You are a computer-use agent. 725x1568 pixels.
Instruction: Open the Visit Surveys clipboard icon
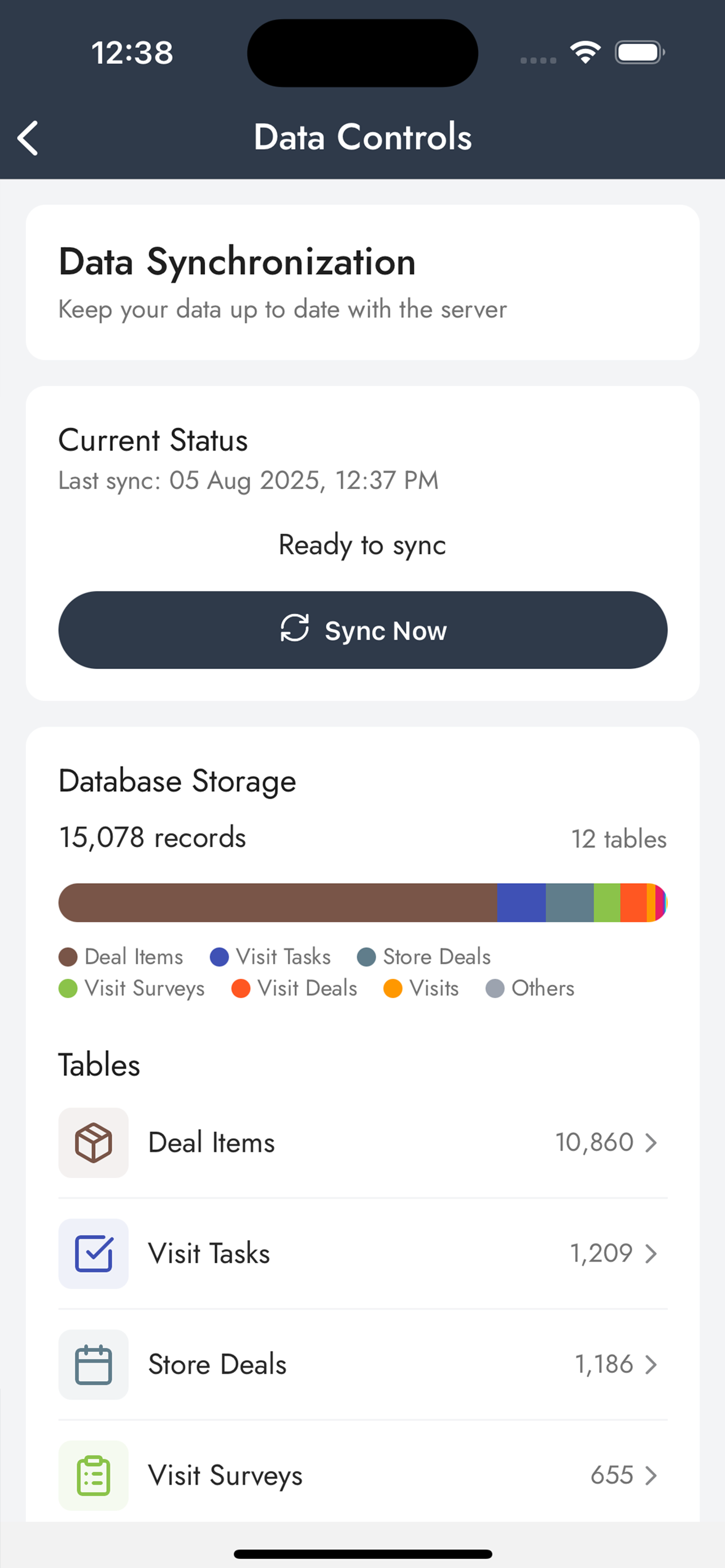93,1475
